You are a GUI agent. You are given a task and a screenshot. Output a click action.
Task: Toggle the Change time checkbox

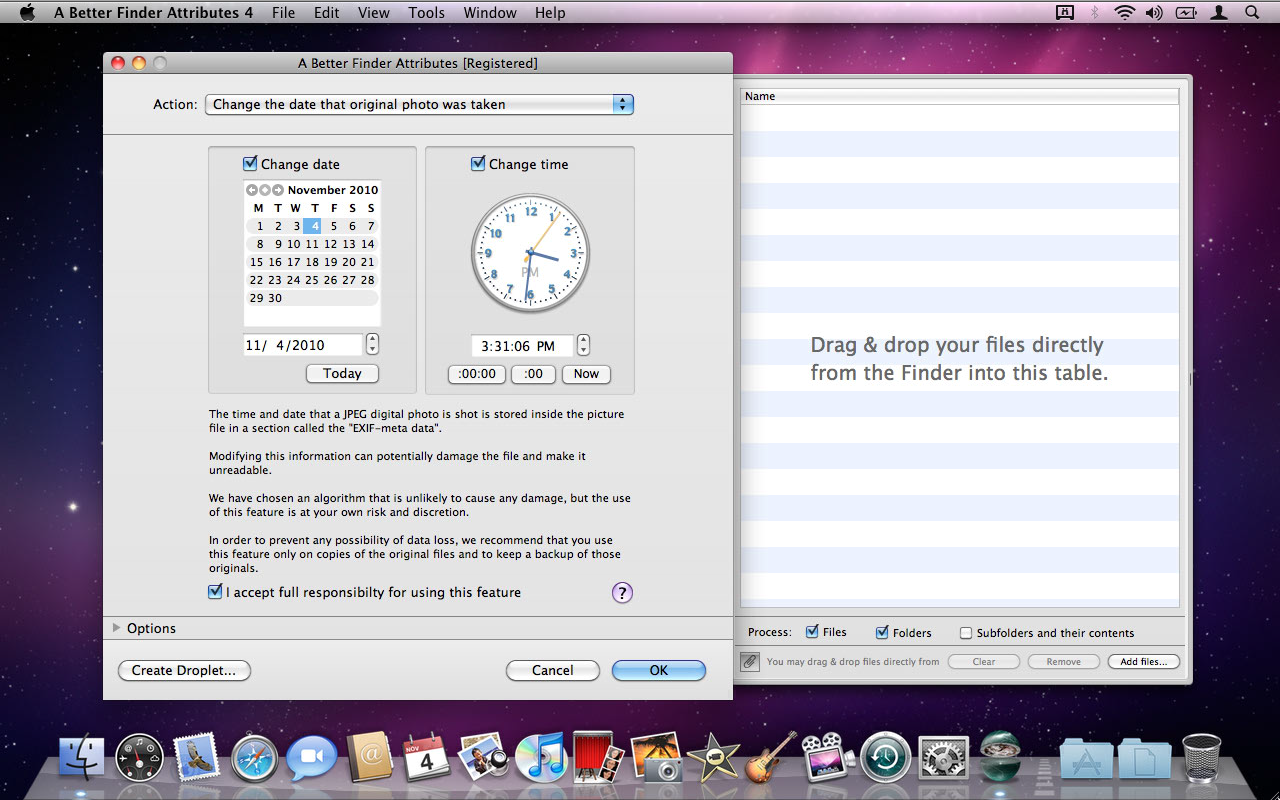click(x=478, y=163)
